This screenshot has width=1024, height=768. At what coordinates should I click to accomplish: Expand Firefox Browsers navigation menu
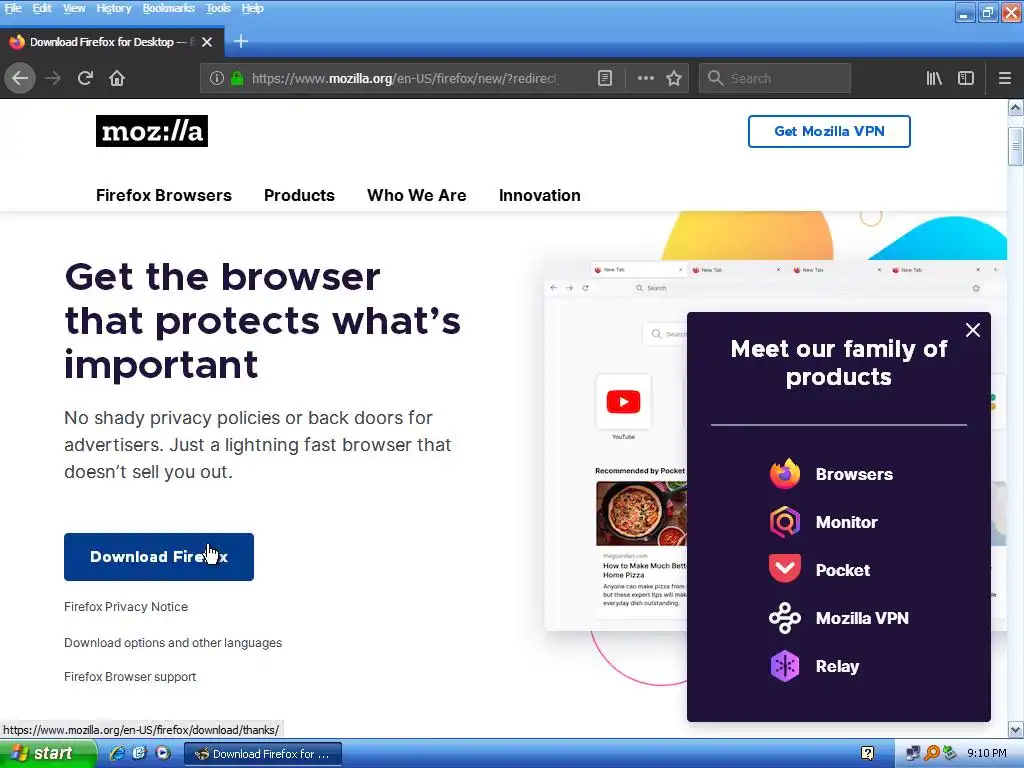point(164,195)
